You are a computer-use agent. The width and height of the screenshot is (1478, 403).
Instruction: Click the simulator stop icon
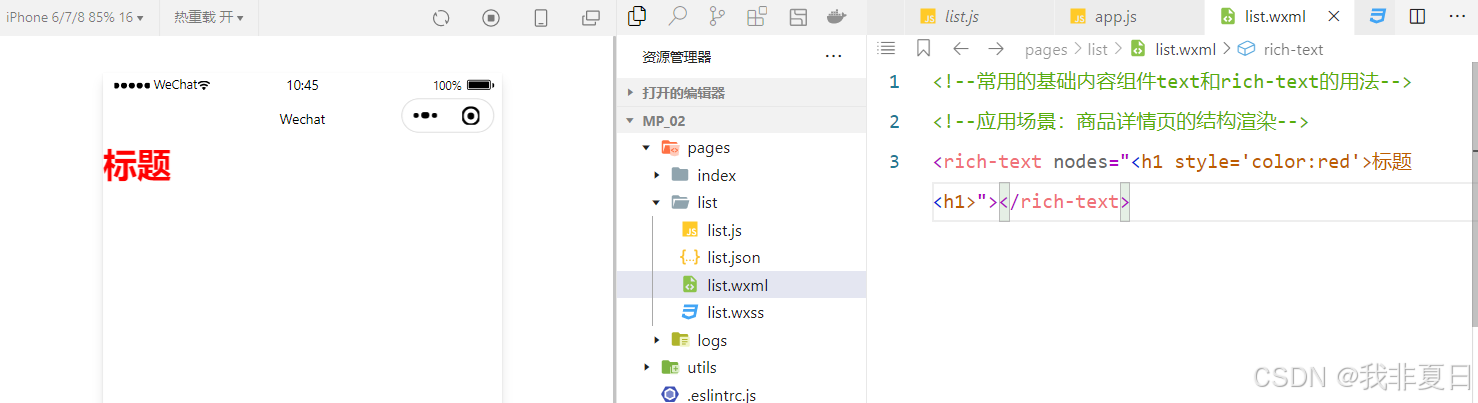[491, 18]
